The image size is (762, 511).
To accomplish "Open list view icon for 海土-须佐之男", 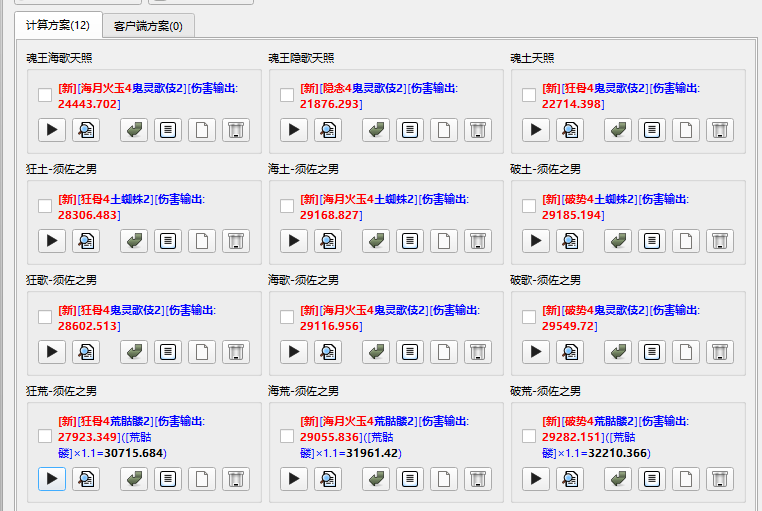I will [410, 241].
